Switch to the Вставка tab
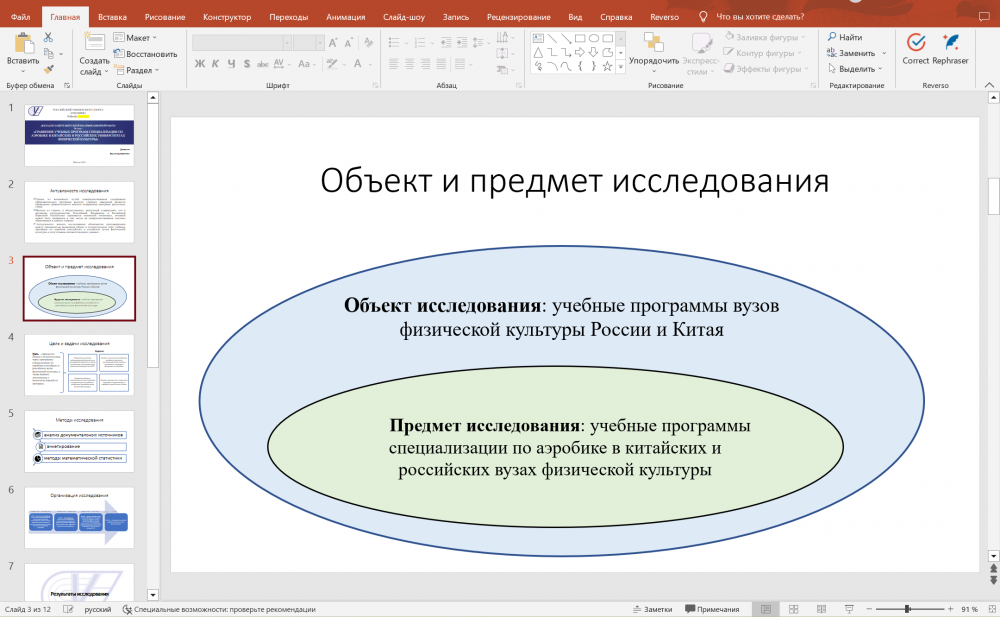 tap(112, 17)
